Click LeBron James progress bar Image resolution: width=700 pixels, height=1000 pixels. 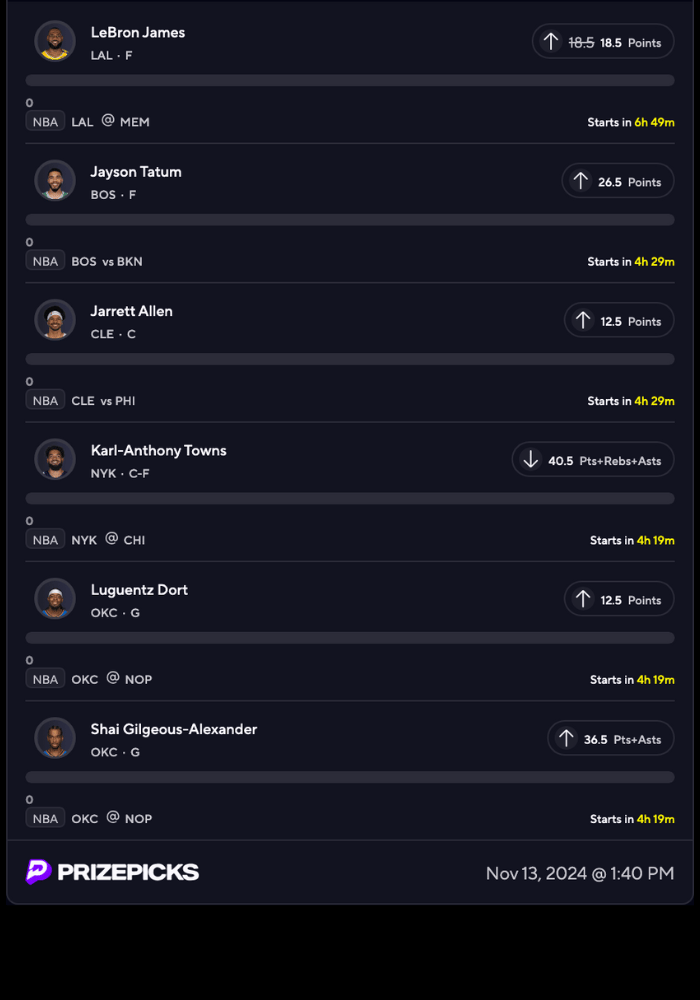tap(350, 80)
